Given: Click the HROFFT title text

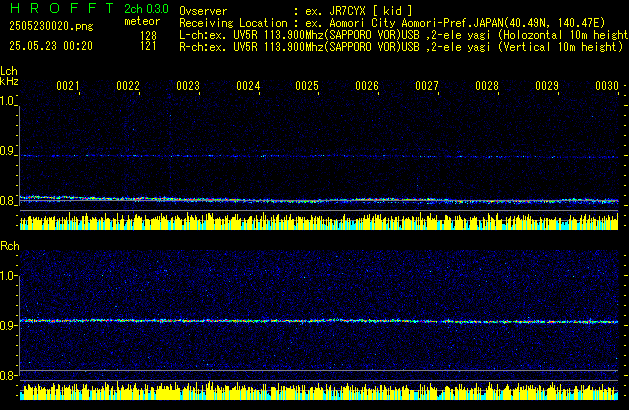Looking at the screenshot, I should tap(63, 8).
